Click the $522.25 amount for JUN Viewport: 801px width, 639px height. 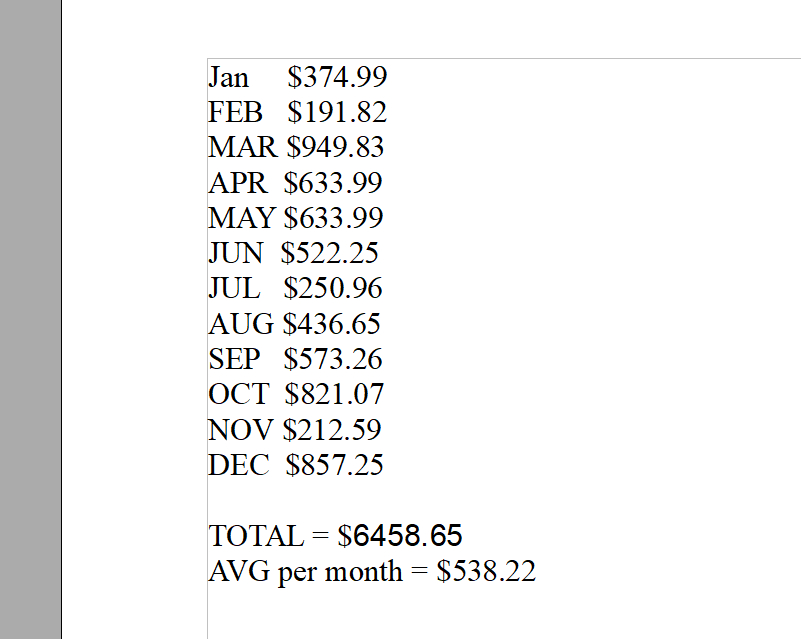[x=330, y=253]
